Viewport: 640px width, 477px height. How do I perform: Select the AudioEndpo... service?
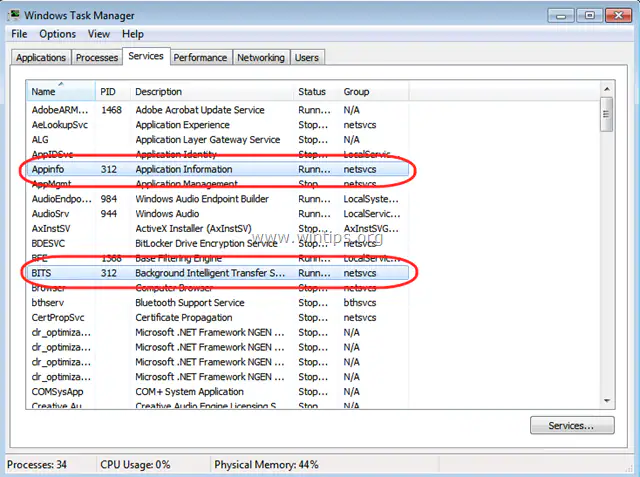(x=218, y=199)
